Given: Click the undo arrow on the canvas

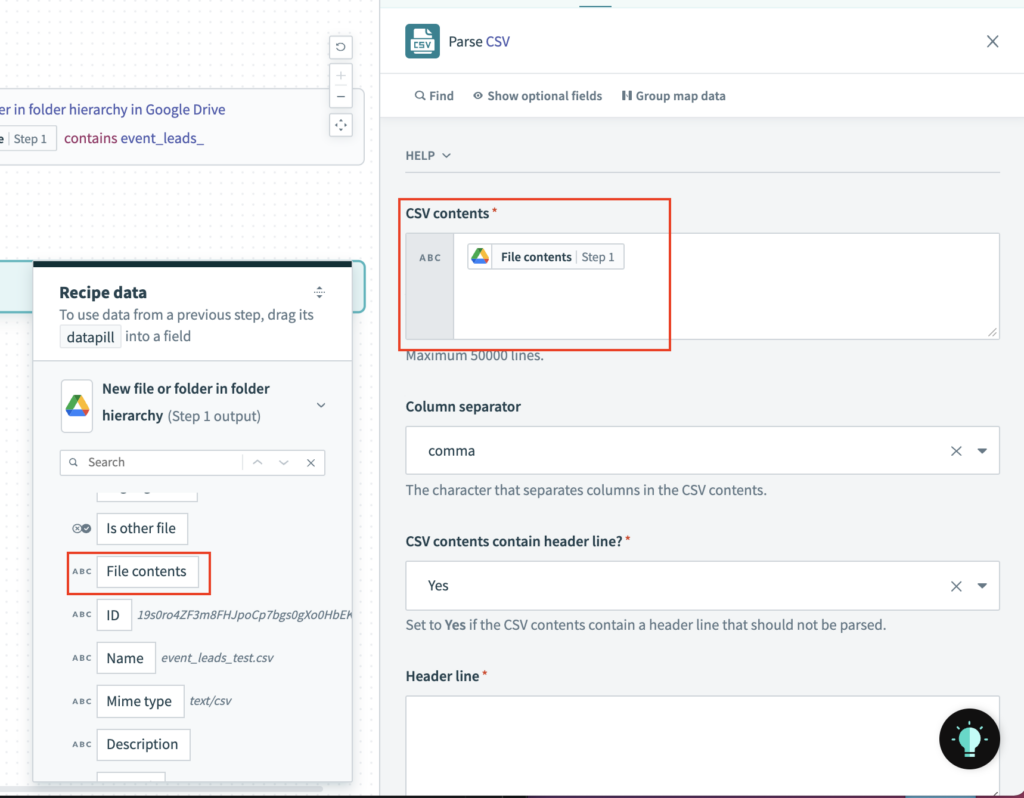Looking at the screenshot, I should click(x=340, y=47).
